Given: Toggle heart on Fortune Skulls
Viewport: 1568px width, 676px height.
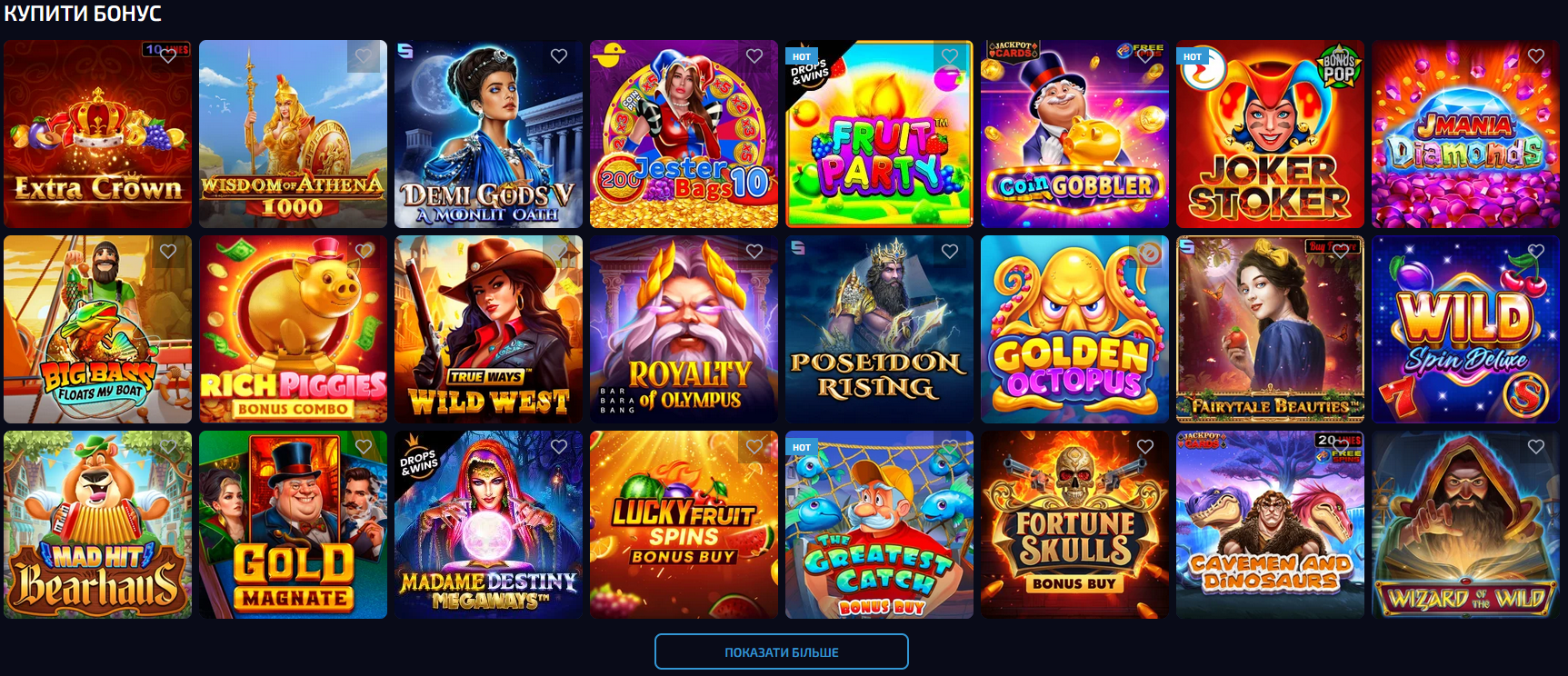Looking at the screenshot, I should tap(1145, 447).
